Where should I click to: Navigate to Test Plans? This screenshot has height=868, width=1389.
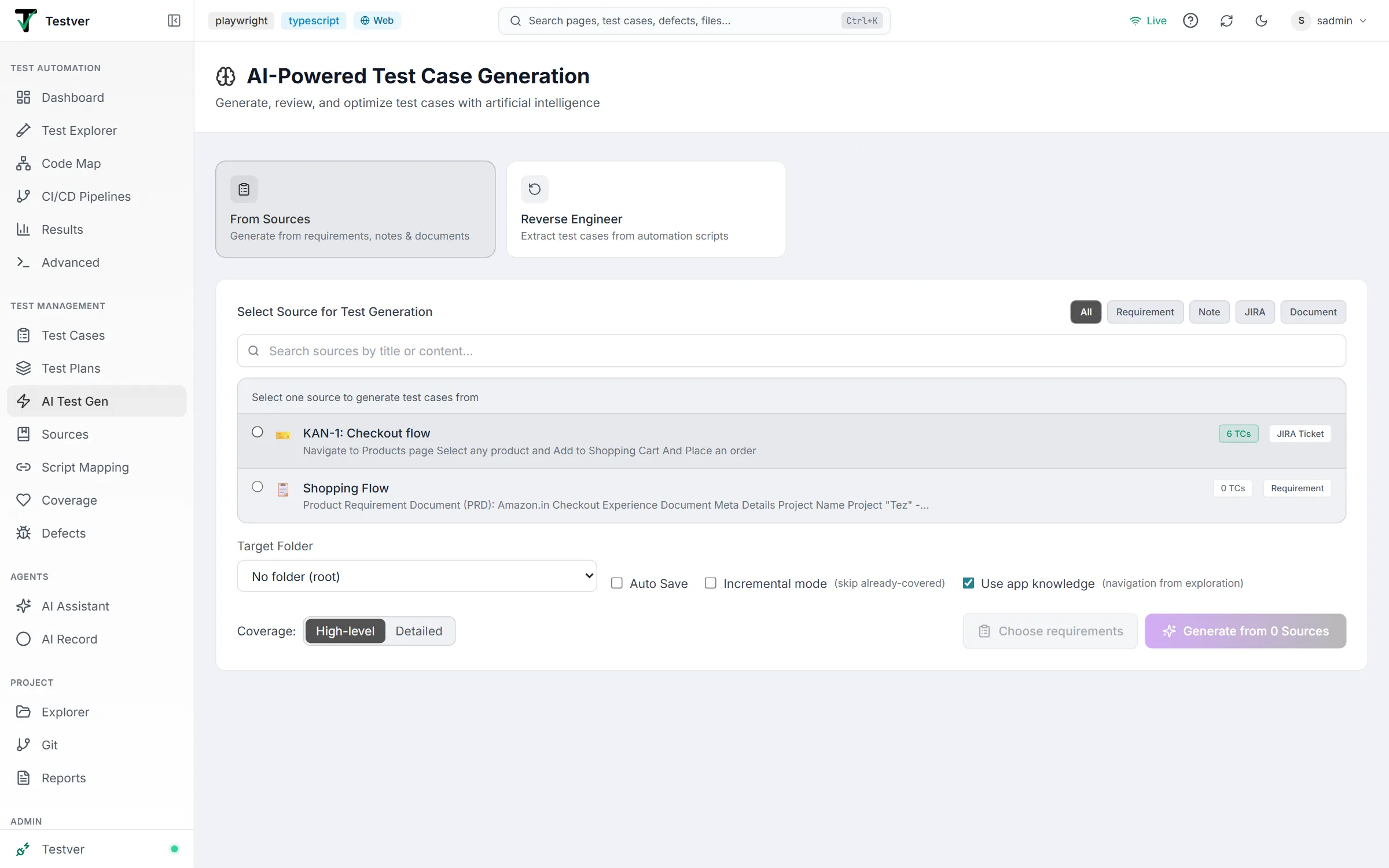pos(97,368)
